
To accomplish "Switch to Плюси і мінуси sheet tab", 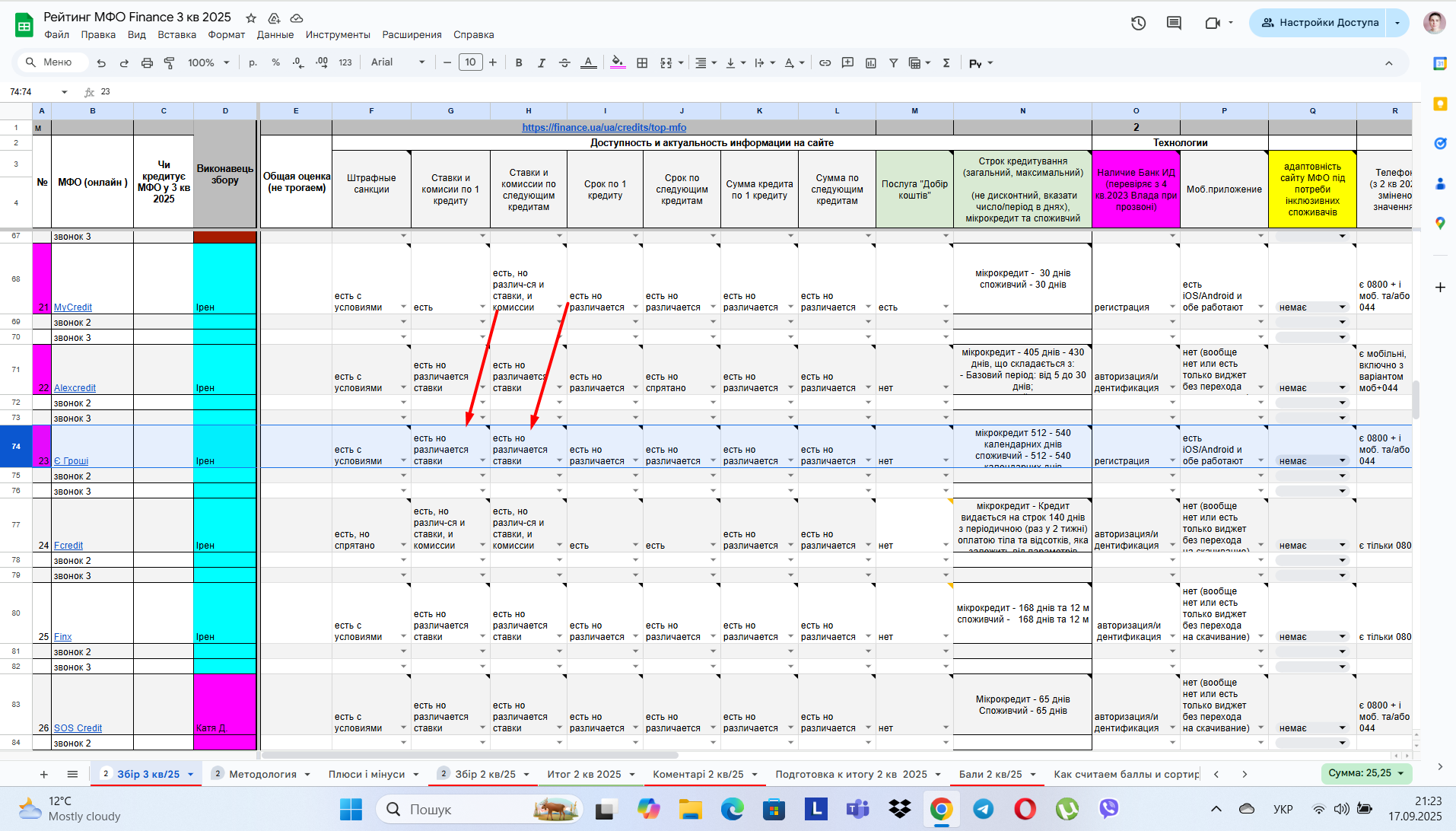I will click(x=367, y=775).
